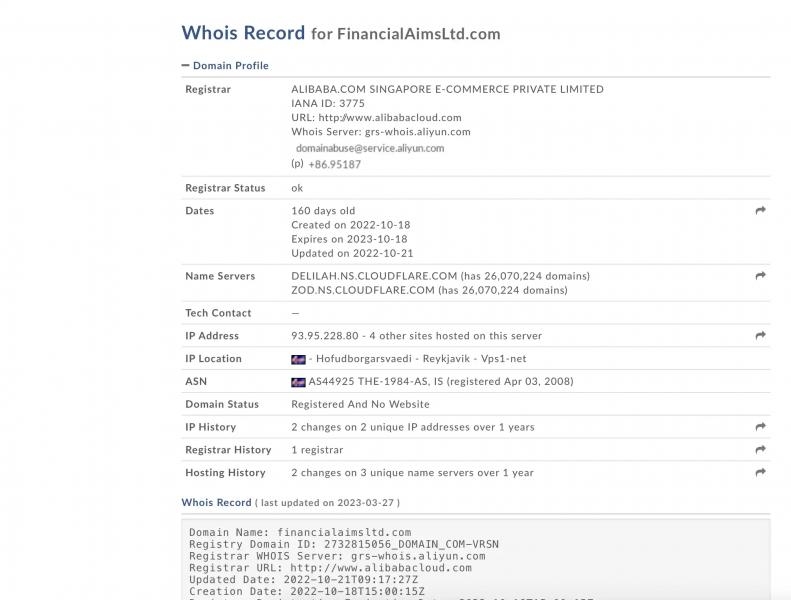Click the share arrow in Dates row

(x=760, y=210)
